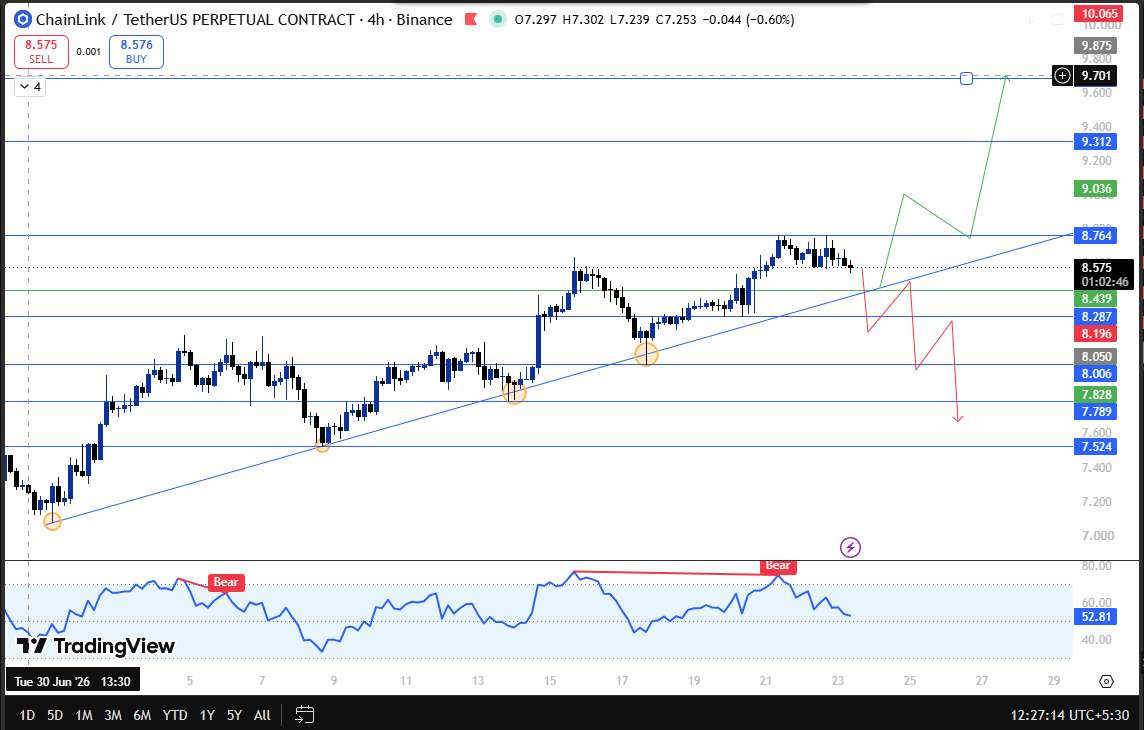1144x730 pixels.
Task: Click the blue 7.789 price label
Action: point(1097,412)
